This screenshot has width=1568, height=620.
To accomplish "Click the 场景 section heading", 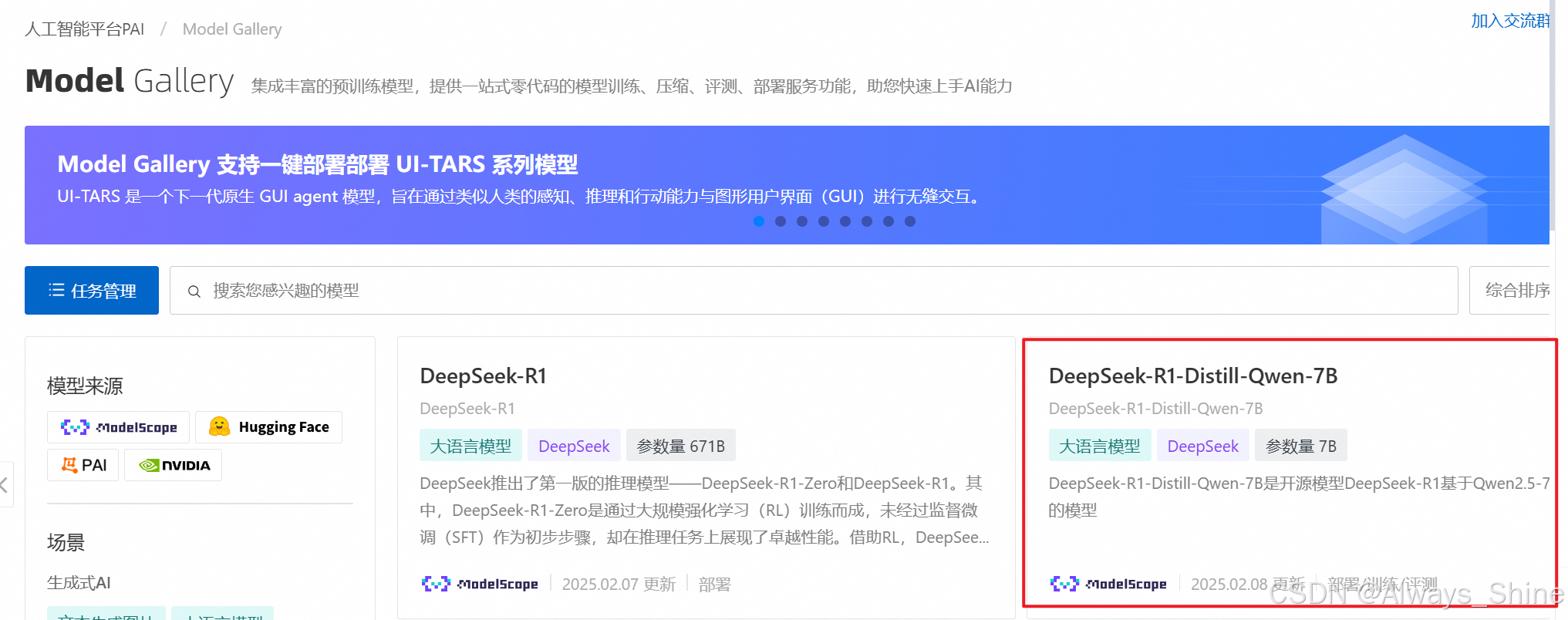I will pos(66,542).
